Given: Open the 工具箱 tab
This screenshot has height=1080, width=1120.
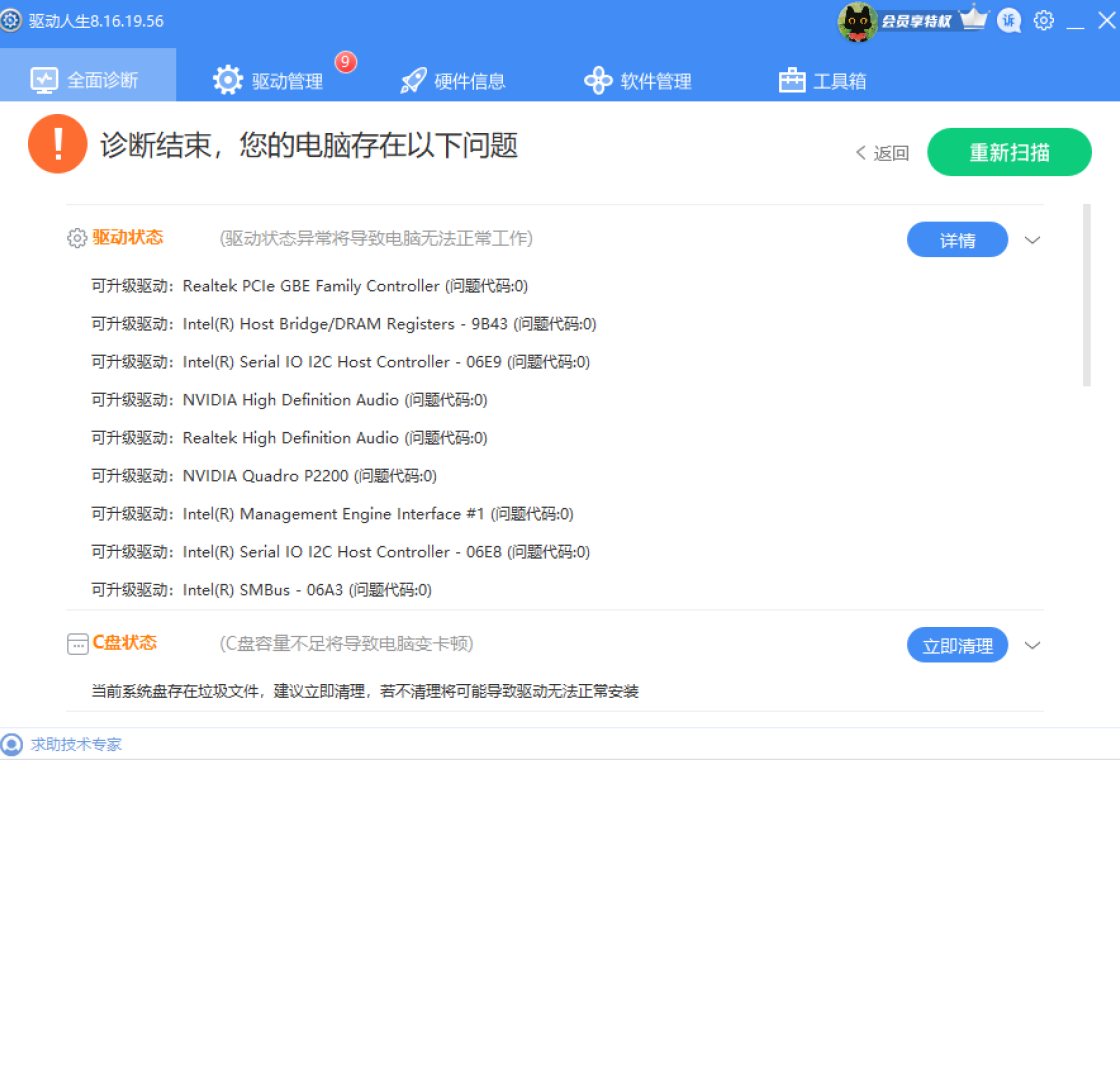Looking at the screenshot, I should 822,80.
